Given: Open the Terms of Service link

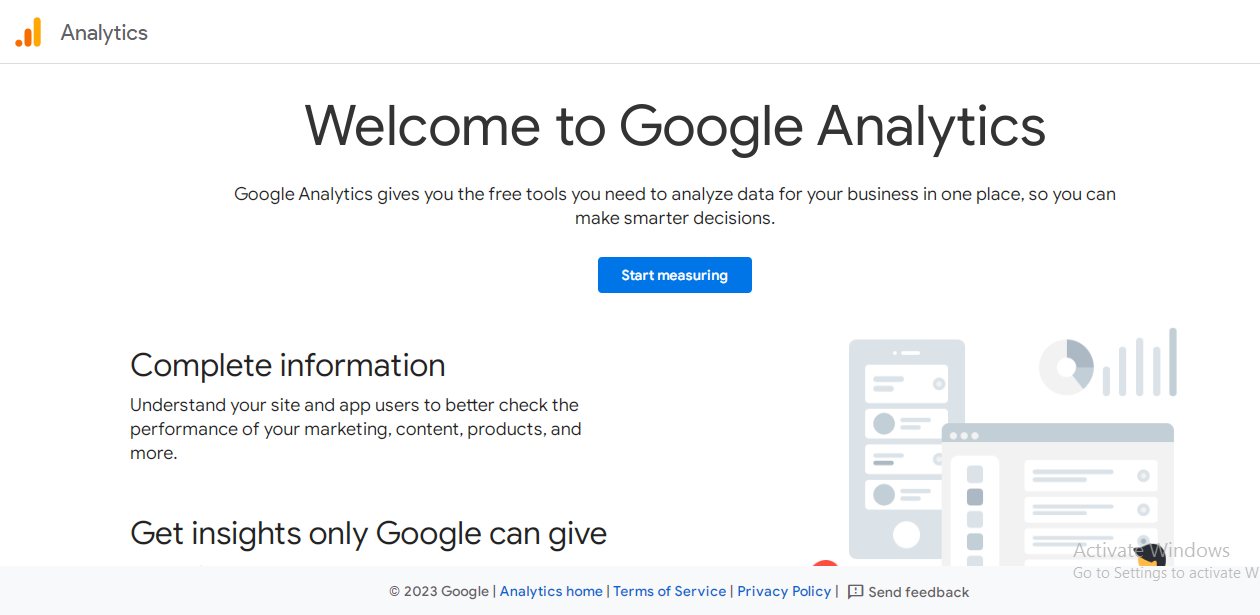Looking at the screenshot, I should pyautogui.click(x=669, y=592).
